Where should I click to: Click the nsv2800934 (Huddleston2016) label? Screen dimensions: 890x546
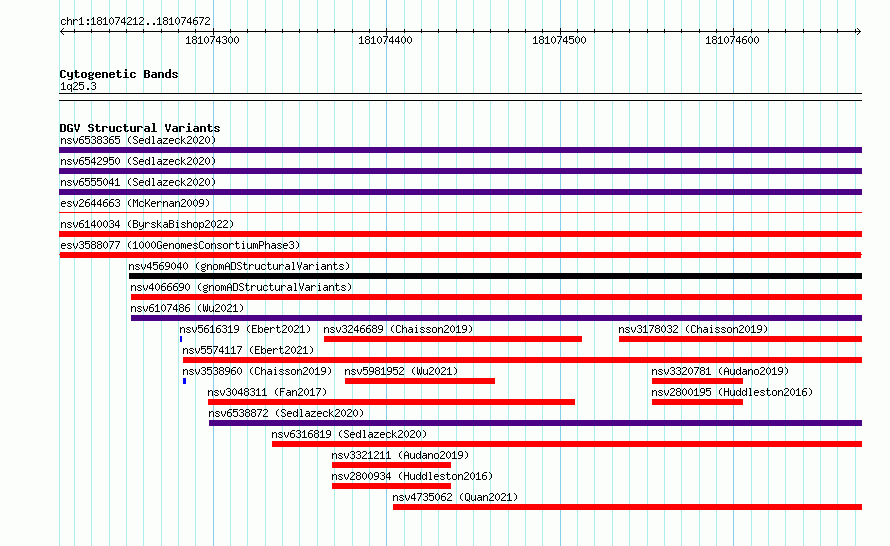pos(412,476)
